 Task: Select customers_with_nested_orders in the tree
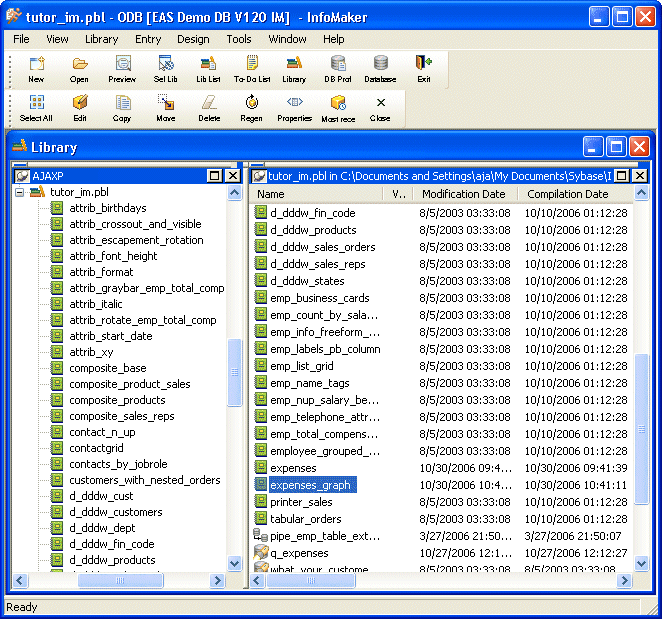[x=145, y=480]
